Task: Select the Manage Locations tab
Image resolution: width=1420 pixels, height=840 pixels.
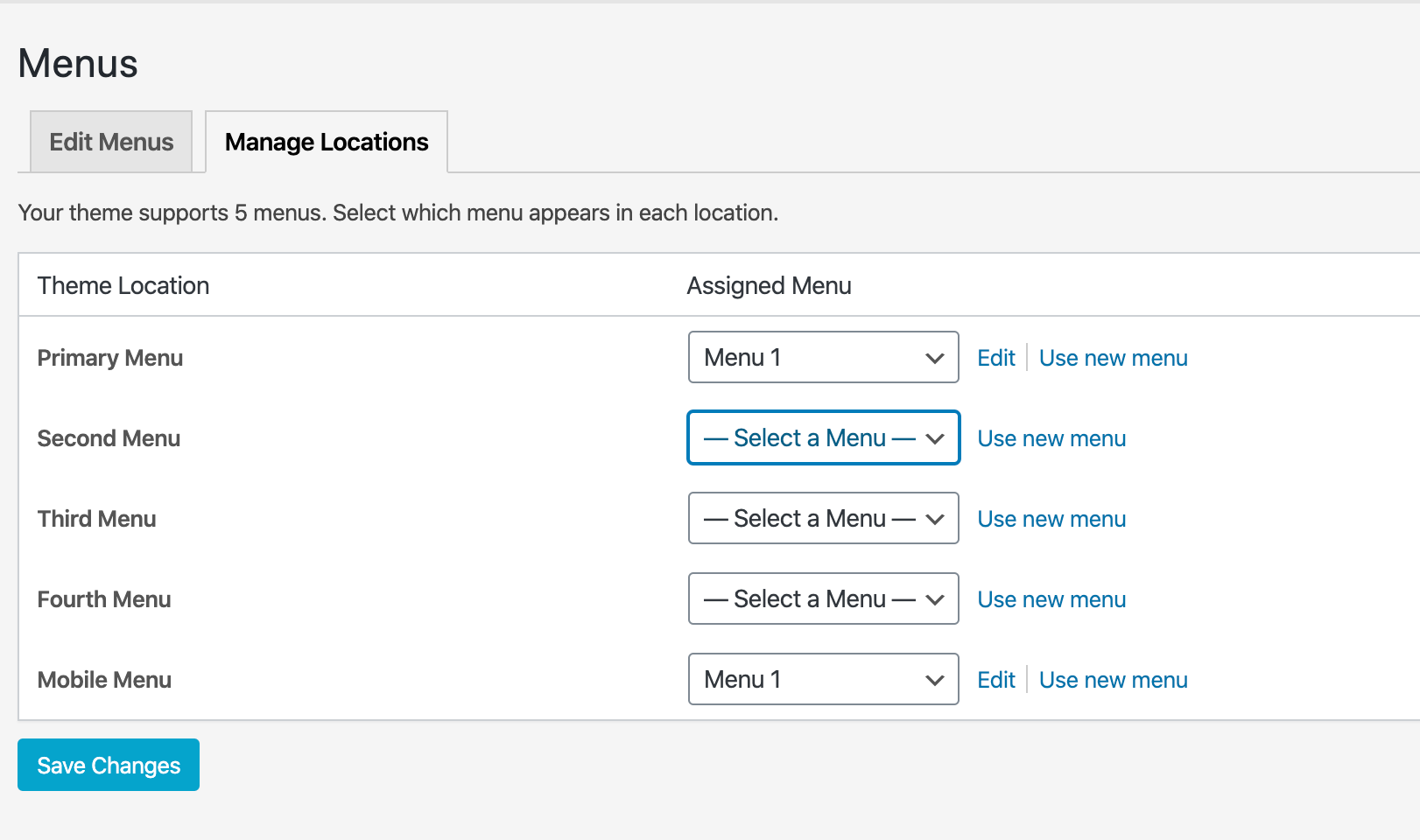Action: point(327,142)
